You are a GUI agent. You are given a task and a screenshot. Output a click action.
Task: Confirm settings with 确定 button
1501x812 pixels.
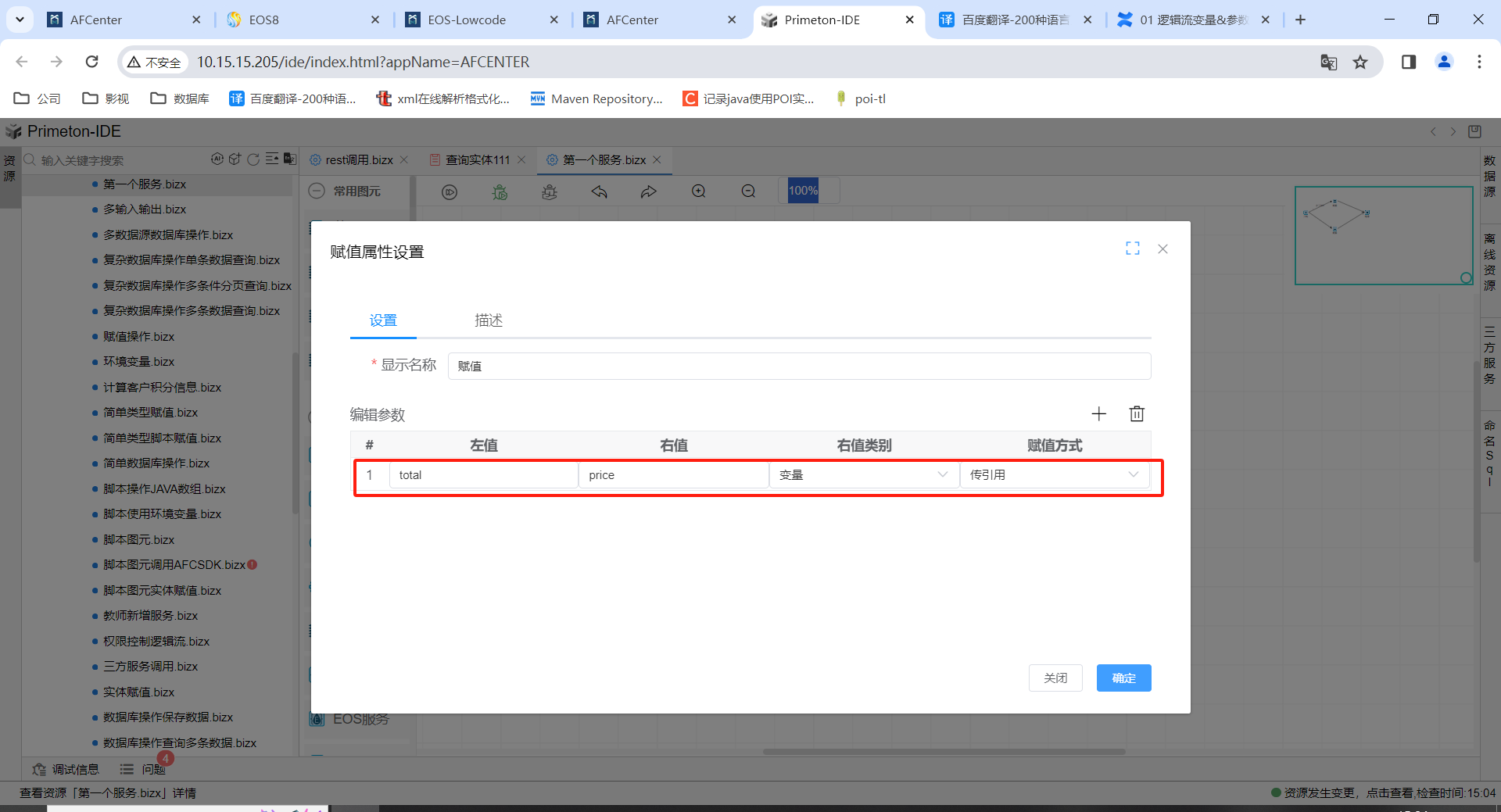coord(1123,678)
